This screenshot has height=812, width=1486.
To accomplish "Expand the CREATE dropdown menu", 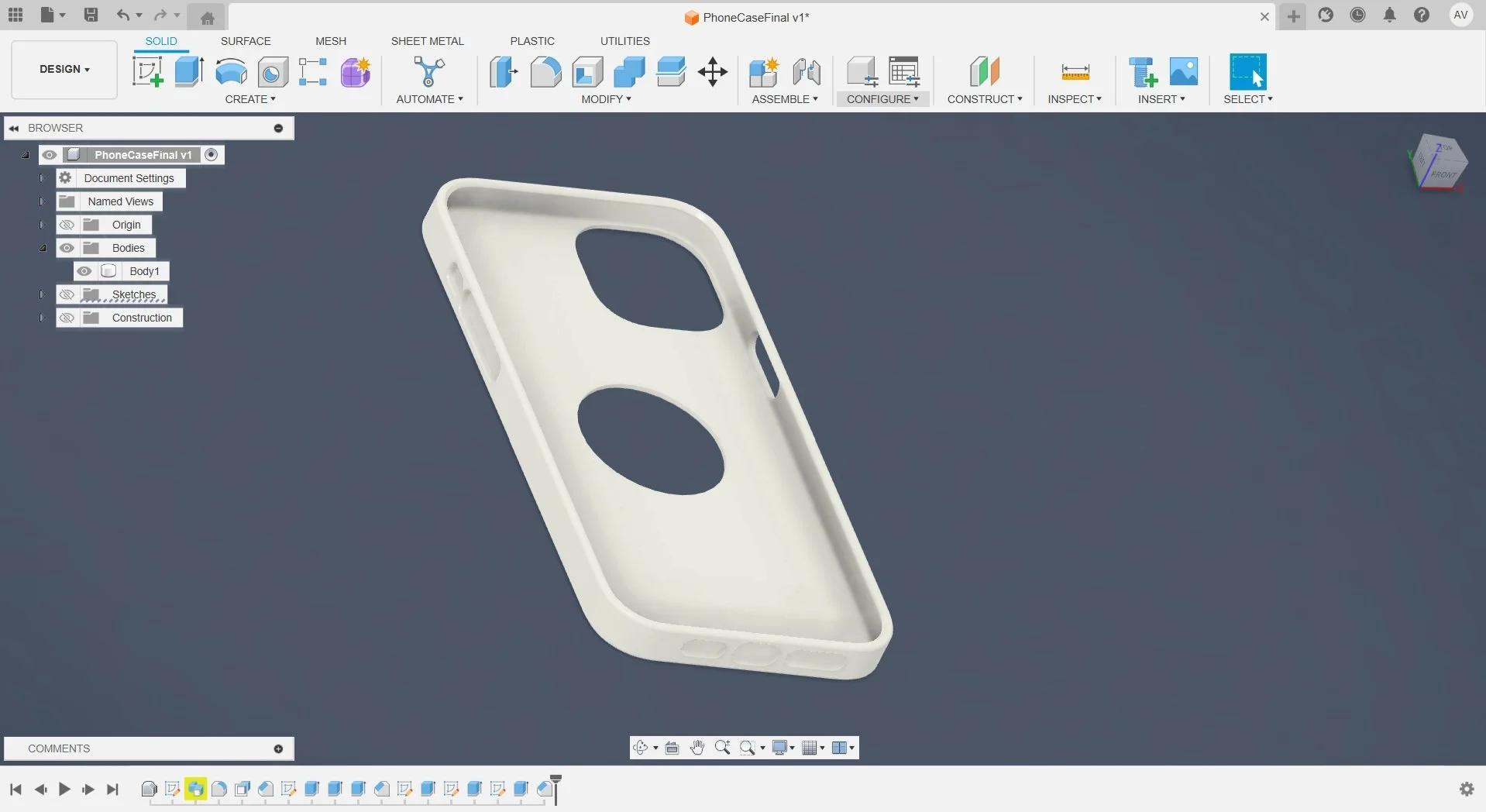I will click(251, 99).
